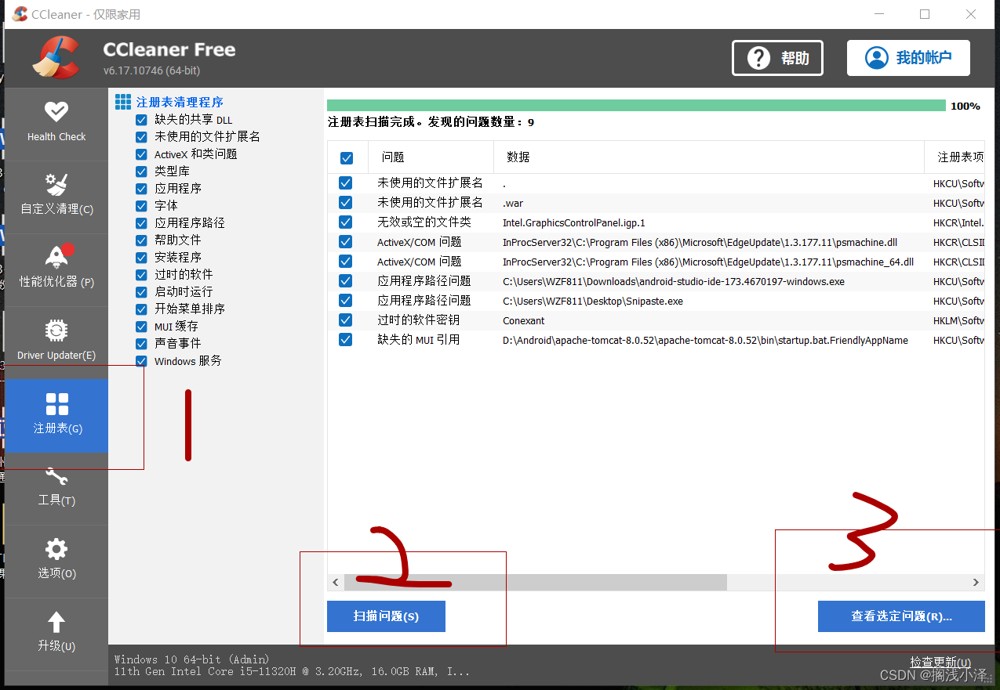This screenshot has width=1000, height=690.
Task: Open Driver Updater chip icon
Action: (56, 330)
